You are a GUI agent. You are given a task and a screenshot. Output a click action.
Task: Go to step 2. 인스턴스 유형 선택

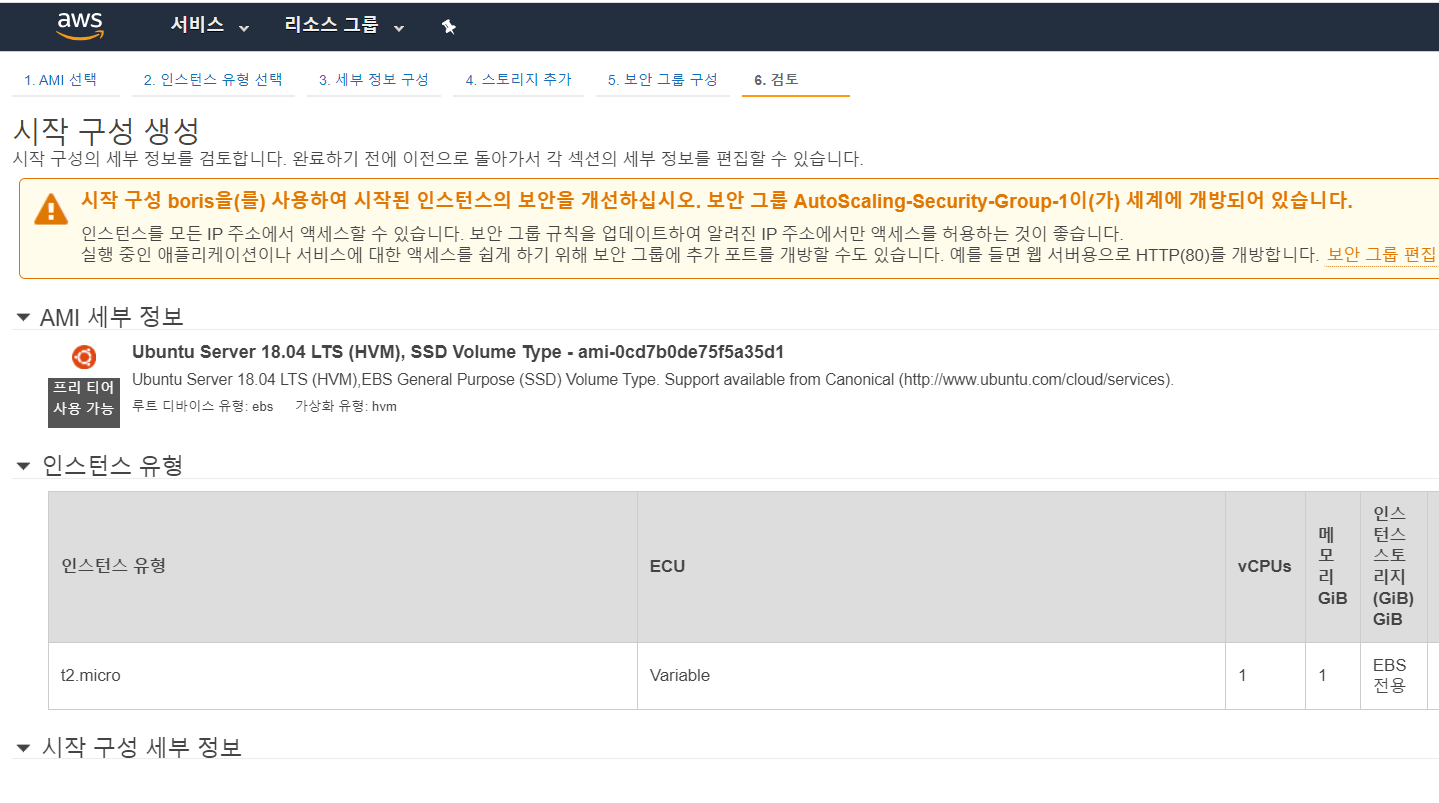tap(213, 80)
